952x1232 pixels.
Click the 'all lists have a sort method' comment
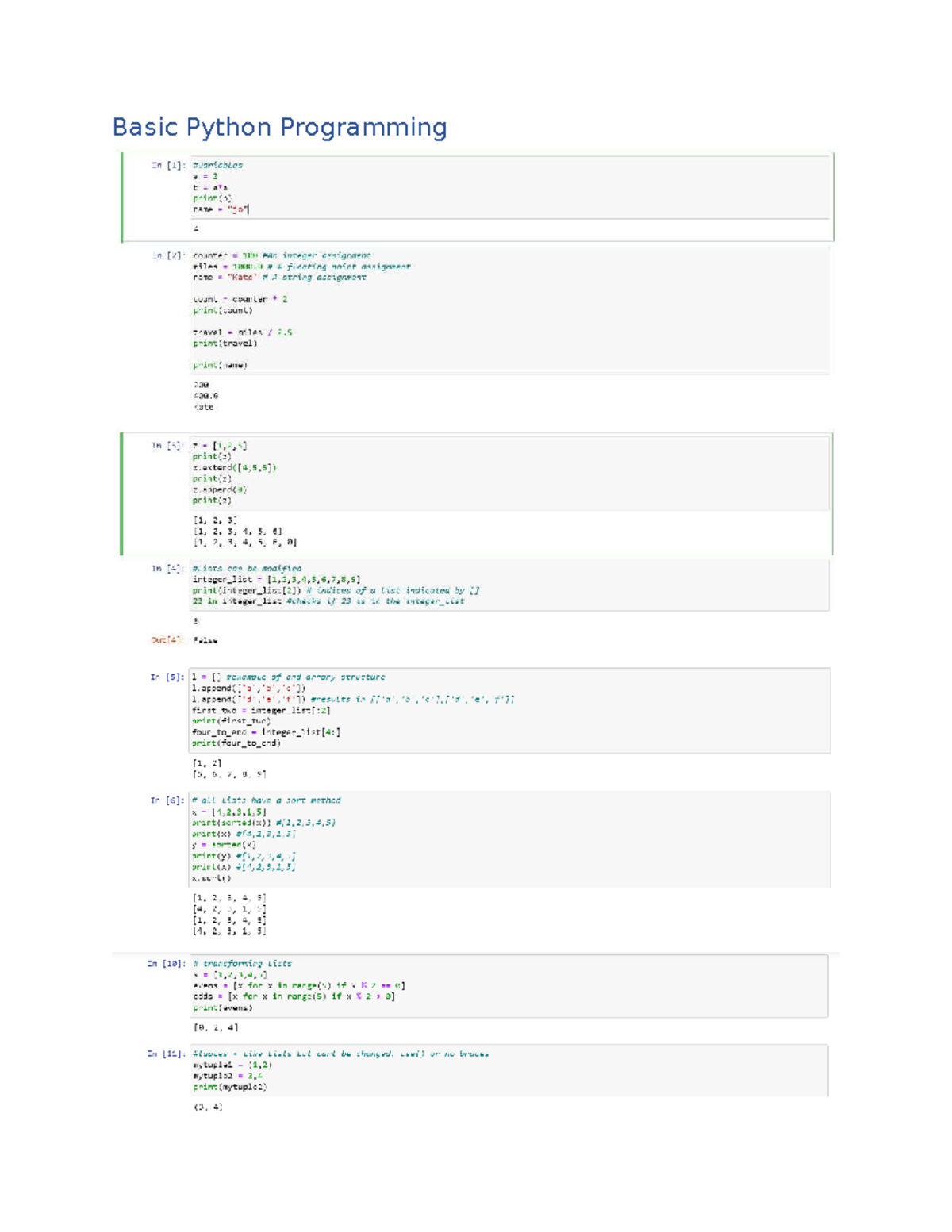click(x=267, y=800)
